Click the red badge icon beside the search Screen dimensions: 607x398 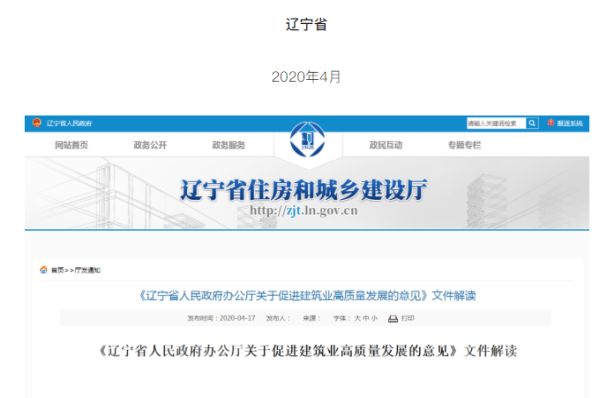551,123
